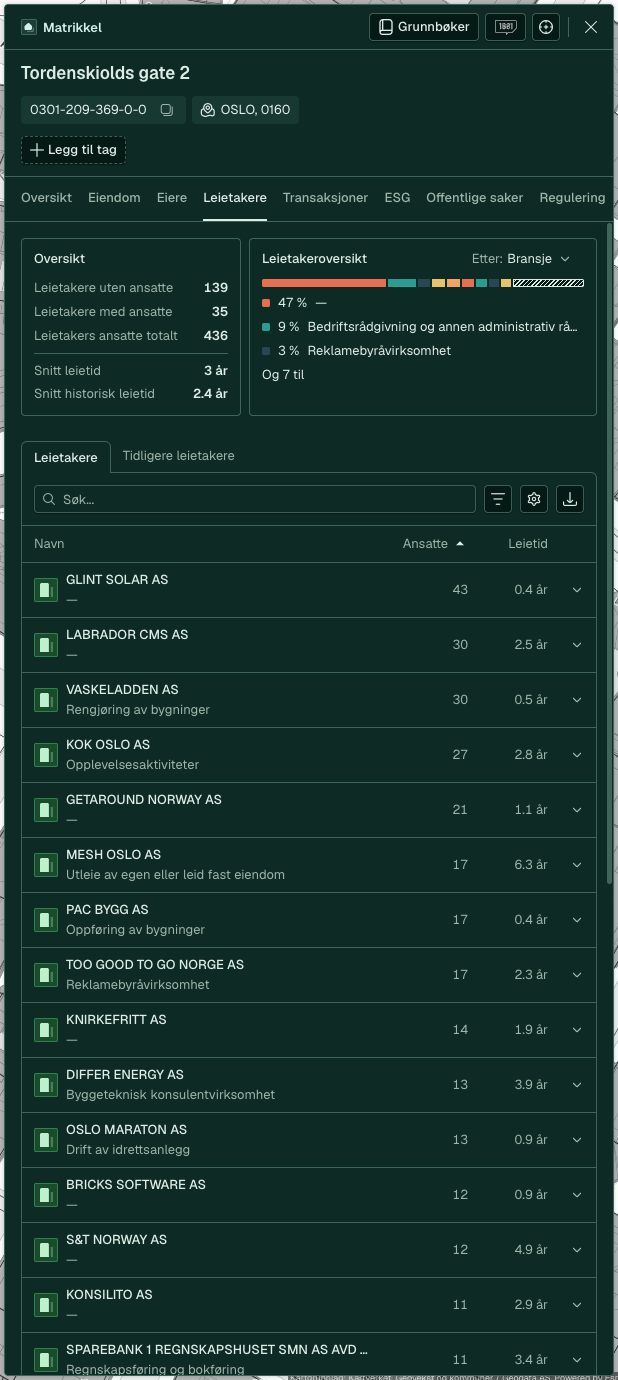Screen dimensions: 618x1380
Task: Click the company icon for KOK OSLO AS
Action: coord(46,755)
